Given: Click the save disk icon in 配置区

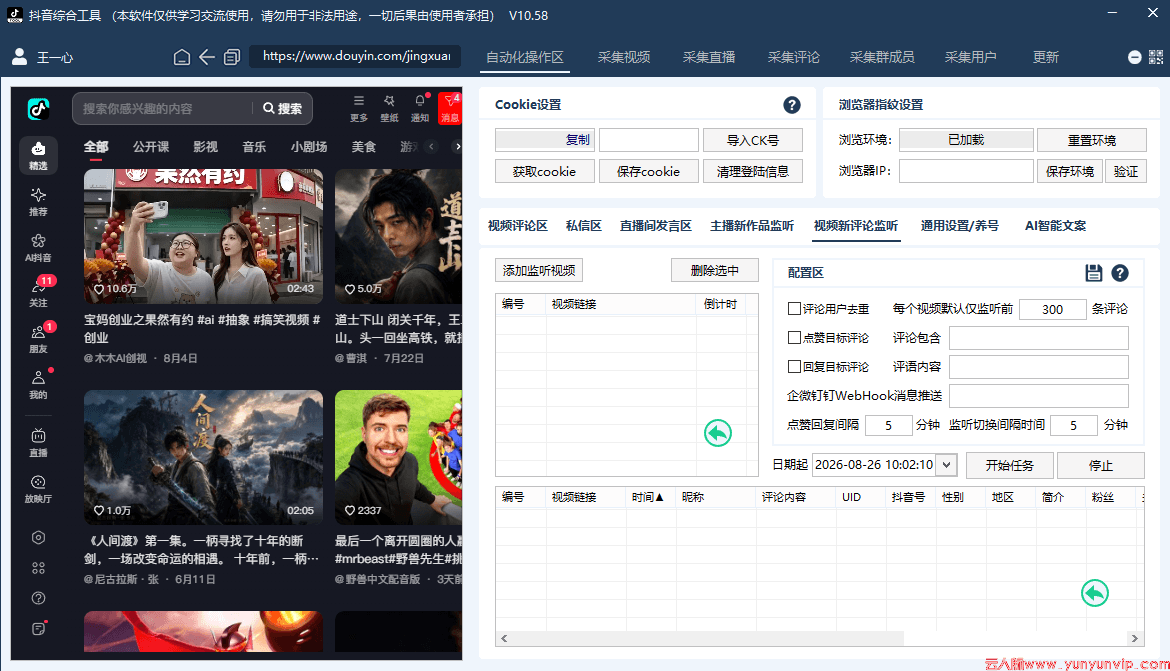Looking at the screenshot, I should pos(1094,273).
